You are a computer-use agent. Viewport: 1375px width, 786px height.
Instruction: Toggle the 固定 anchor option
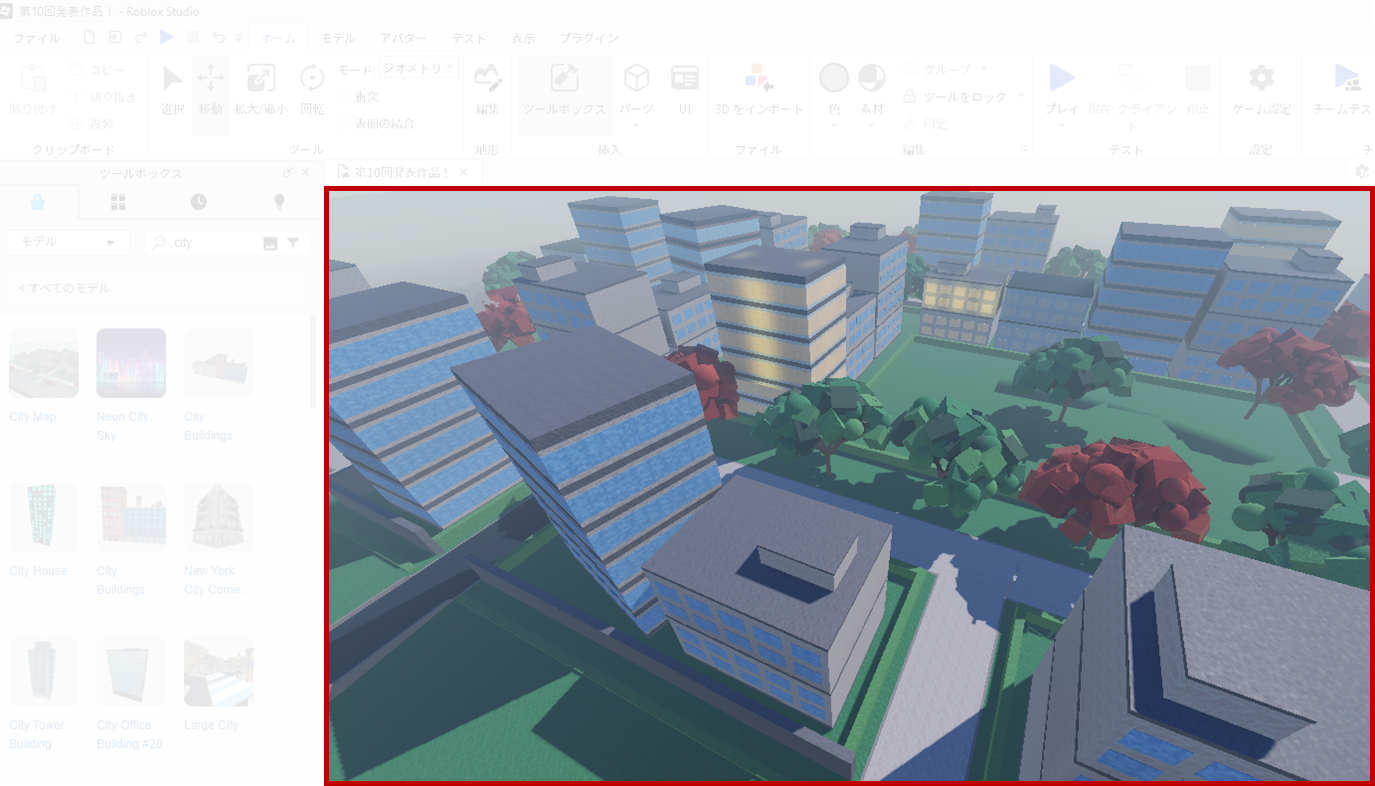(926, 123)
